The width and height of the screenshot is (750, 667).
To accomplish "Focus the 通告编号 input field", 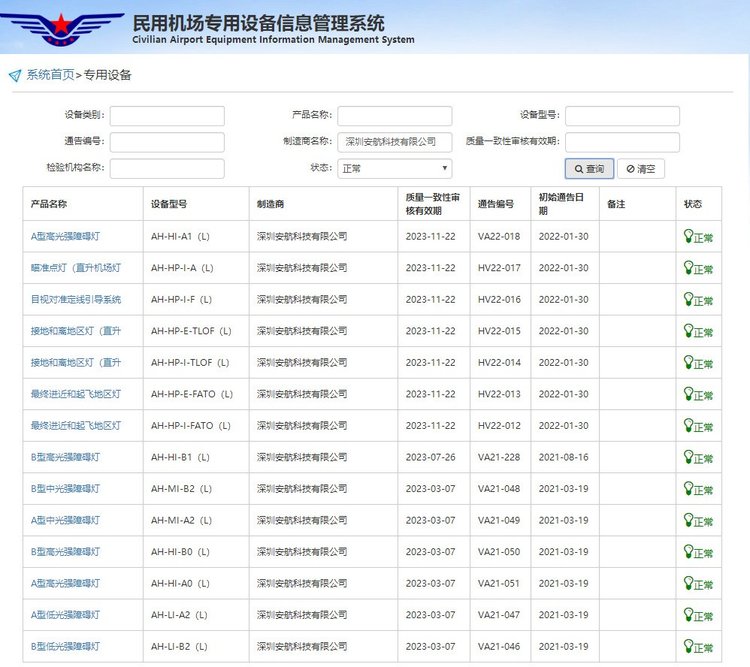I will click(167, 142).
